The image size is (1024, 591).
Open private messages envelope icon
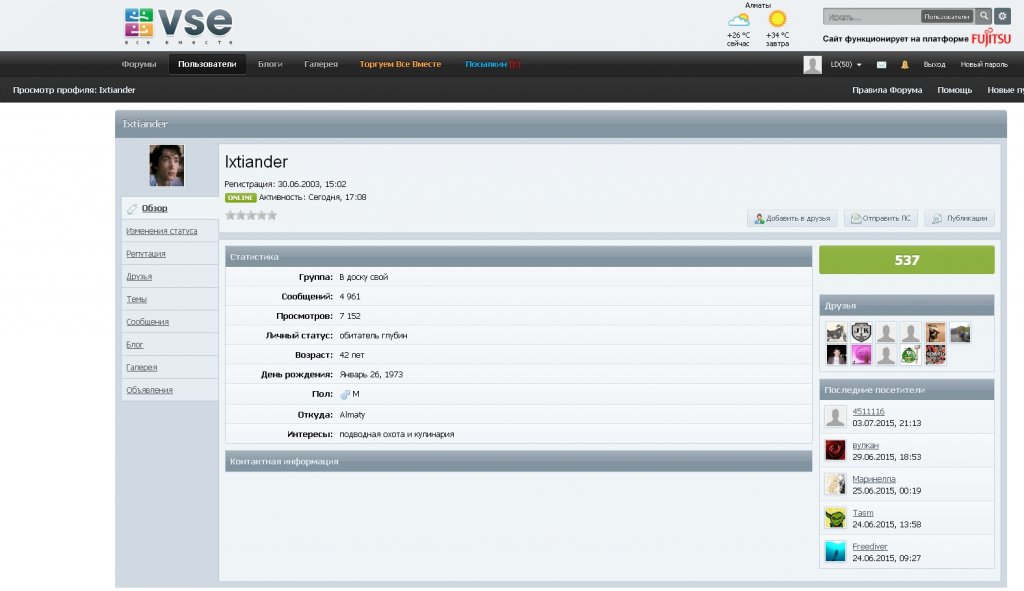click(881, 64)
